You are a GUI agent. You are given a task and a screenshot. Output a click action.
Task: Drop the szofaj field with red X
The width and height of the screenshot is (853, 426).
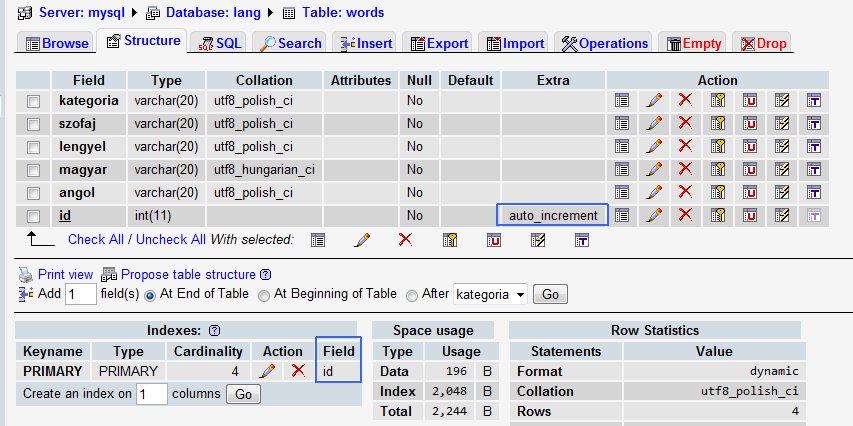685,123
